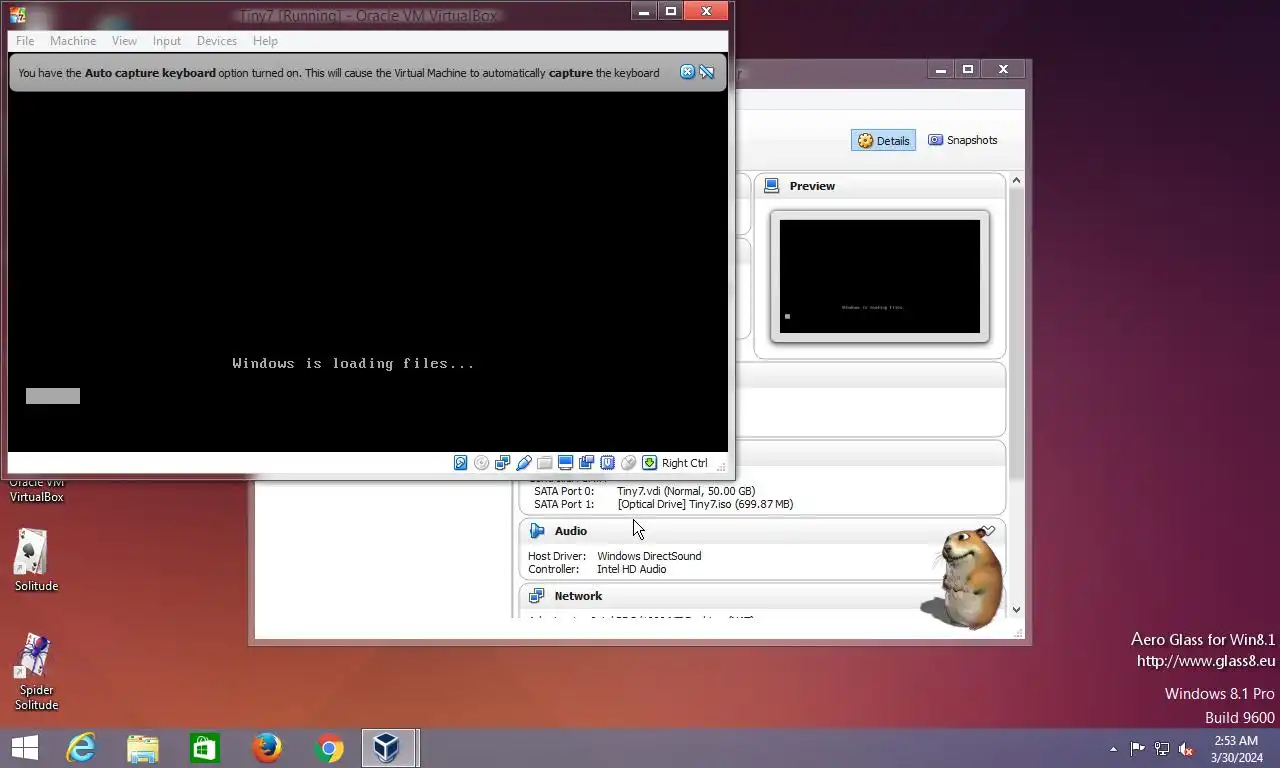
Task: Click the CPU features chip indicator in VM status bar
Action: 608,463
